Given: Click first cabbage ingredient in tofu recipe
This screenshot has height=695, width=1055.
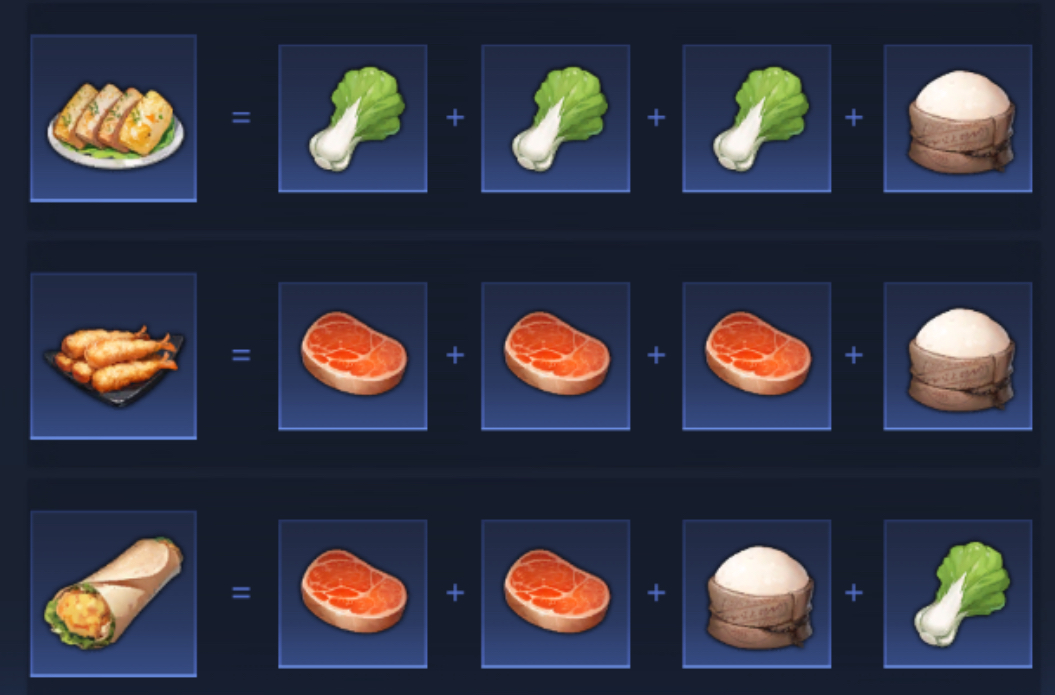Looking at the screenshot, I should click(x=353, y=118).
